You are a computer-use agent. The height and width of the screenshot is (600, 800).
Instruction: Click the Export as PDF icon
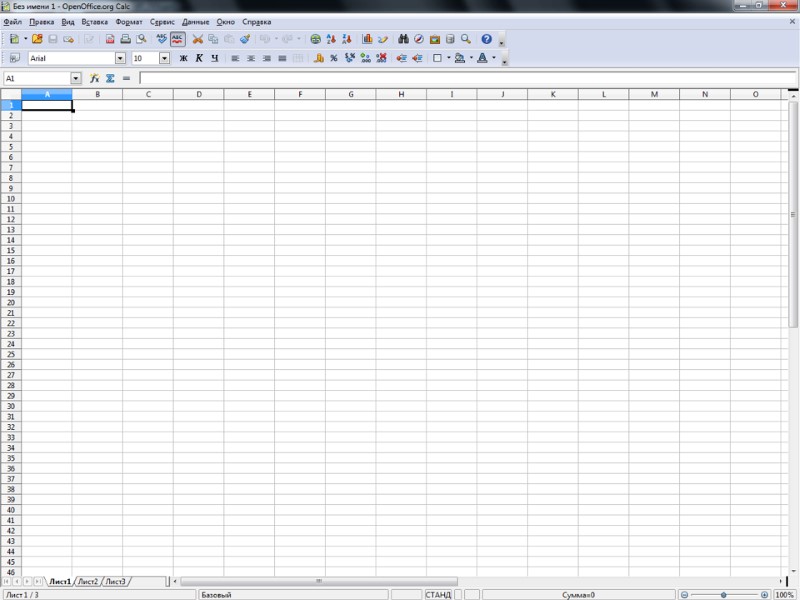110,39
